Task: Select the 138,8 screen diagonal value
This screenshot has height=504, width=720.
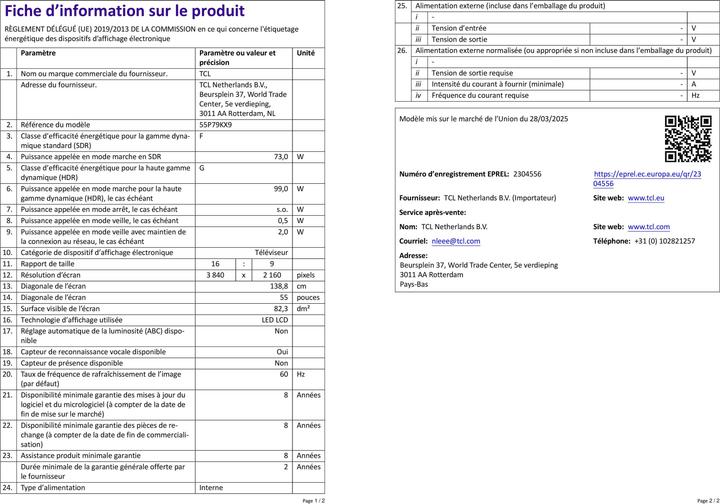Action: tap(279, 286)
